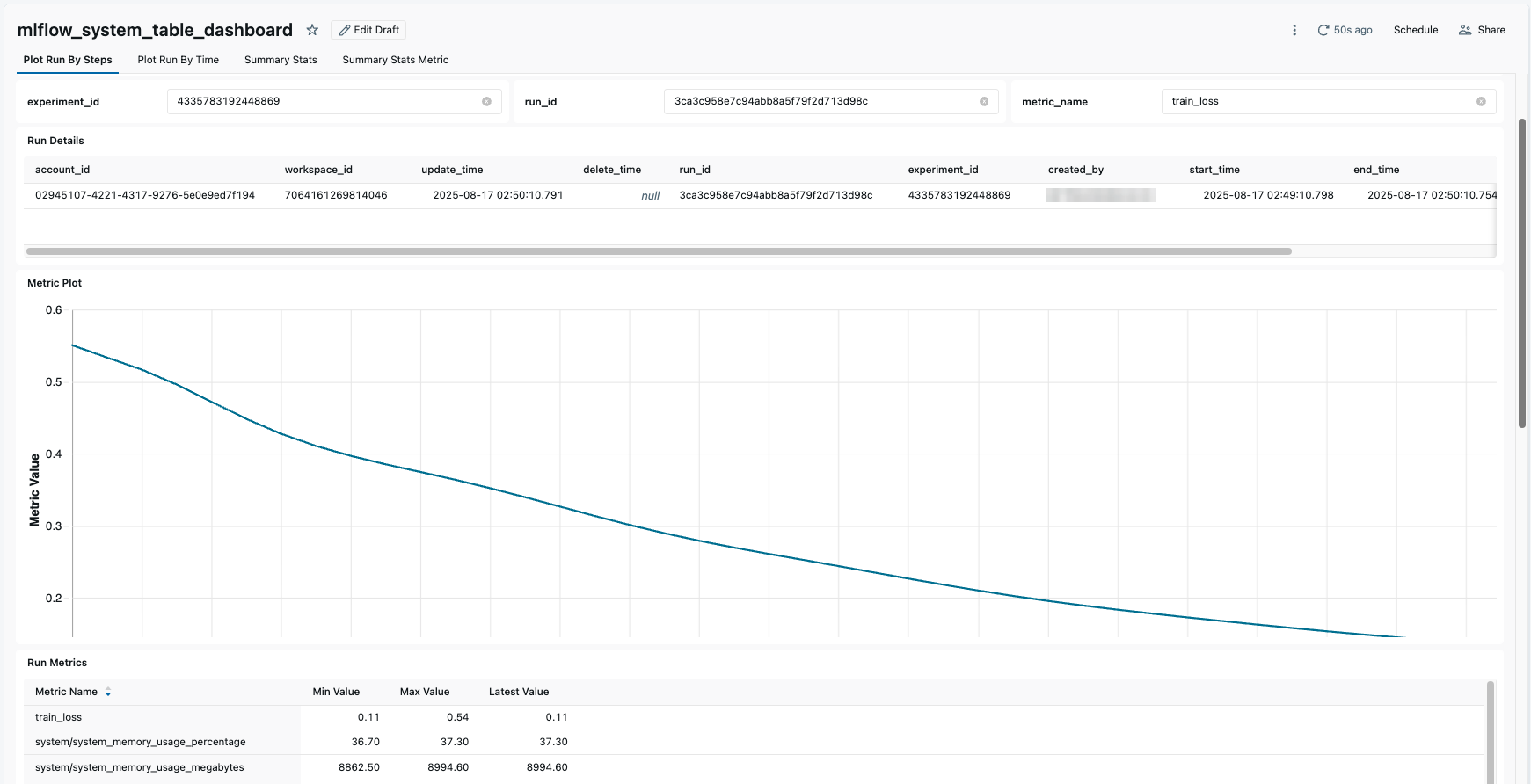The image size is (1531, 784).
Task: Switch to Plot Run By Time tab
Action: coord(178,60)
